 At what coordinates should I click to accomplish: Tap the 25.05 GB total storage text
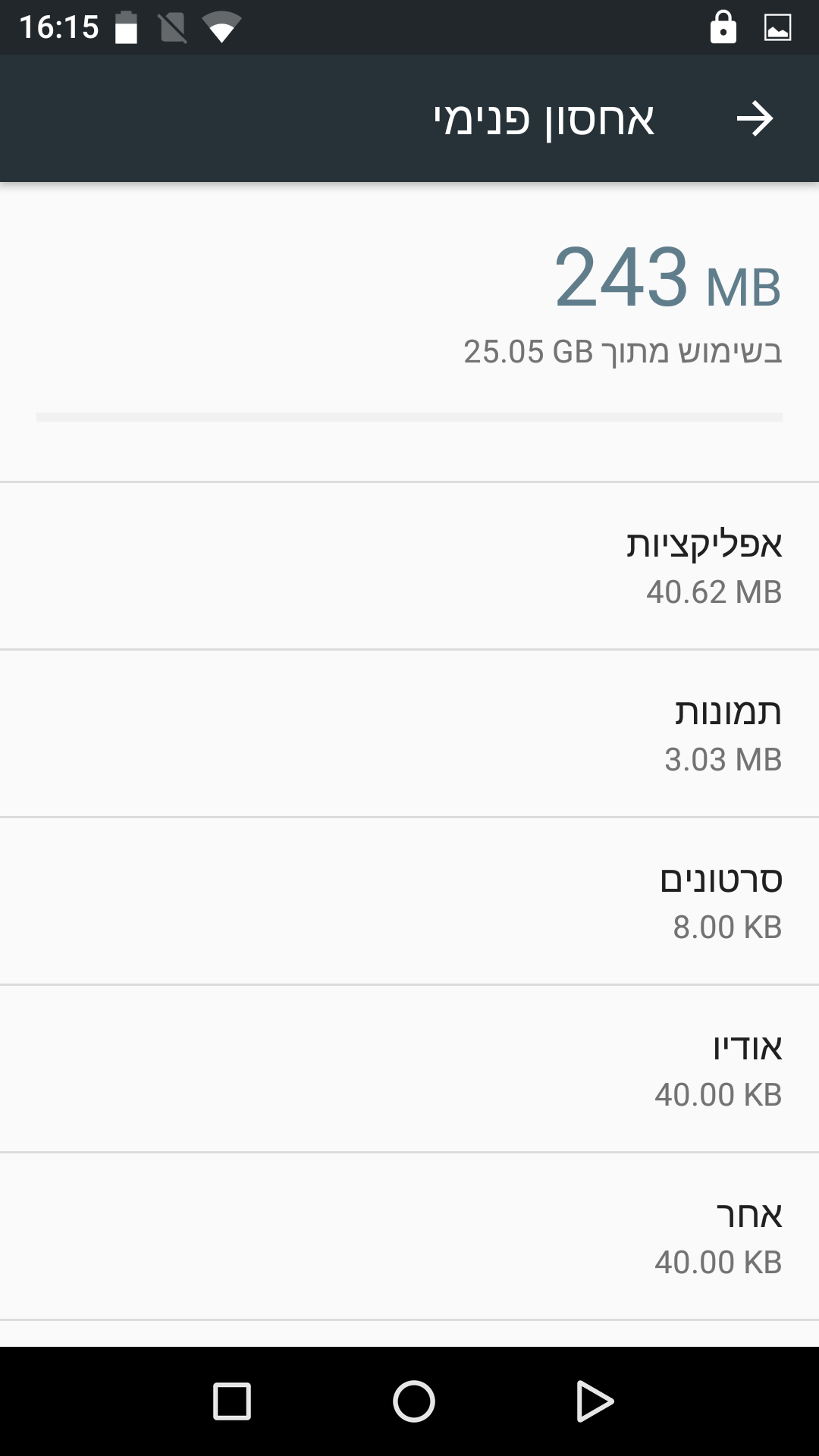coord(623,352)
